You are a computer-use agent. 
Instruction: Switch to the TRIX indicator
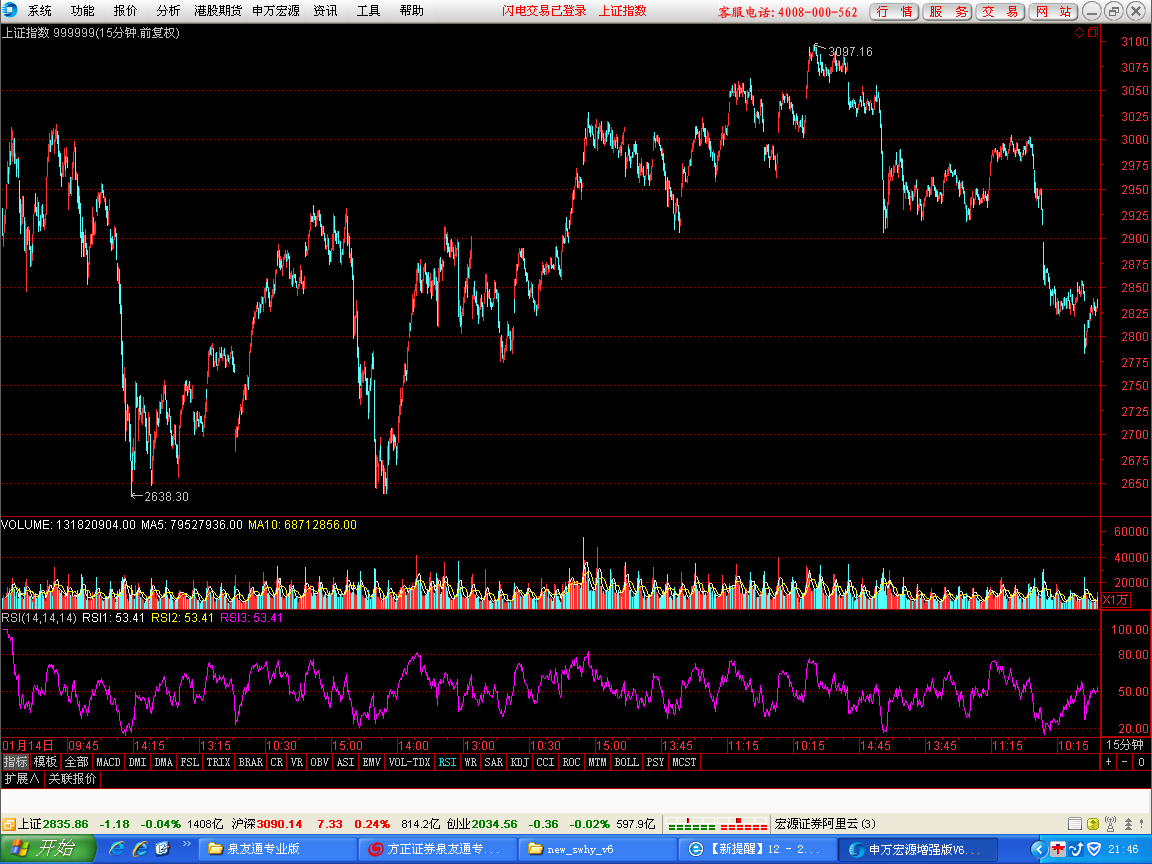tap(218, 763)
